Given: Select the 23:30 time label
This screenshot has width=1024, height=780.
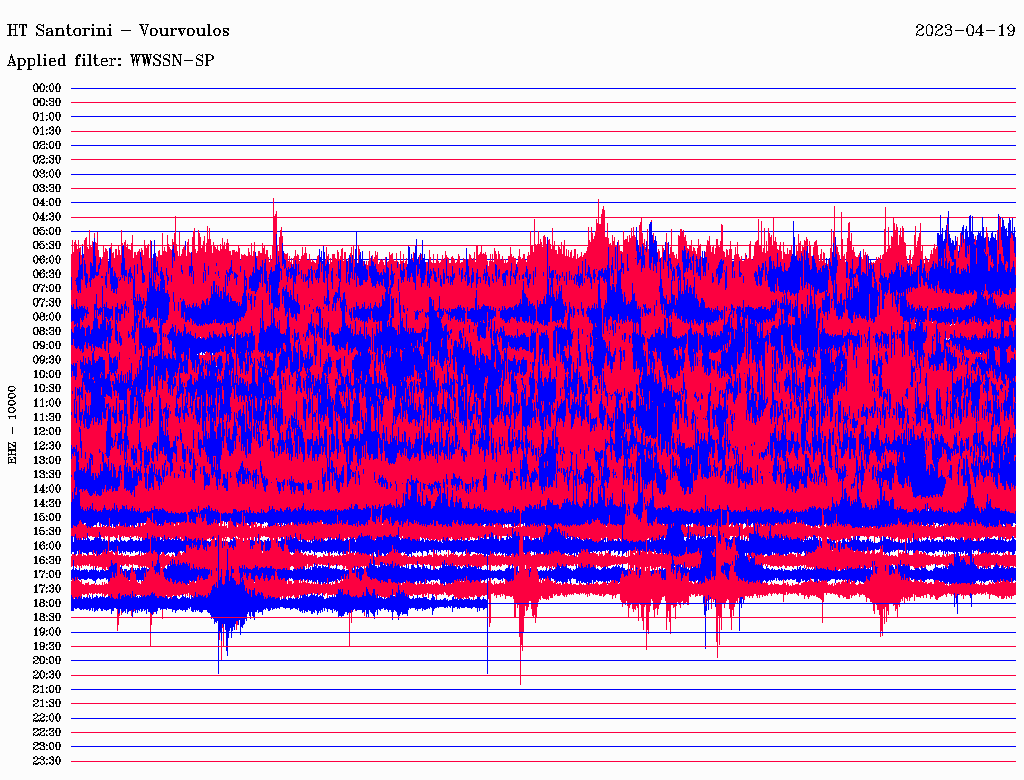Looking at the screenshot, I should coord(47,761).
